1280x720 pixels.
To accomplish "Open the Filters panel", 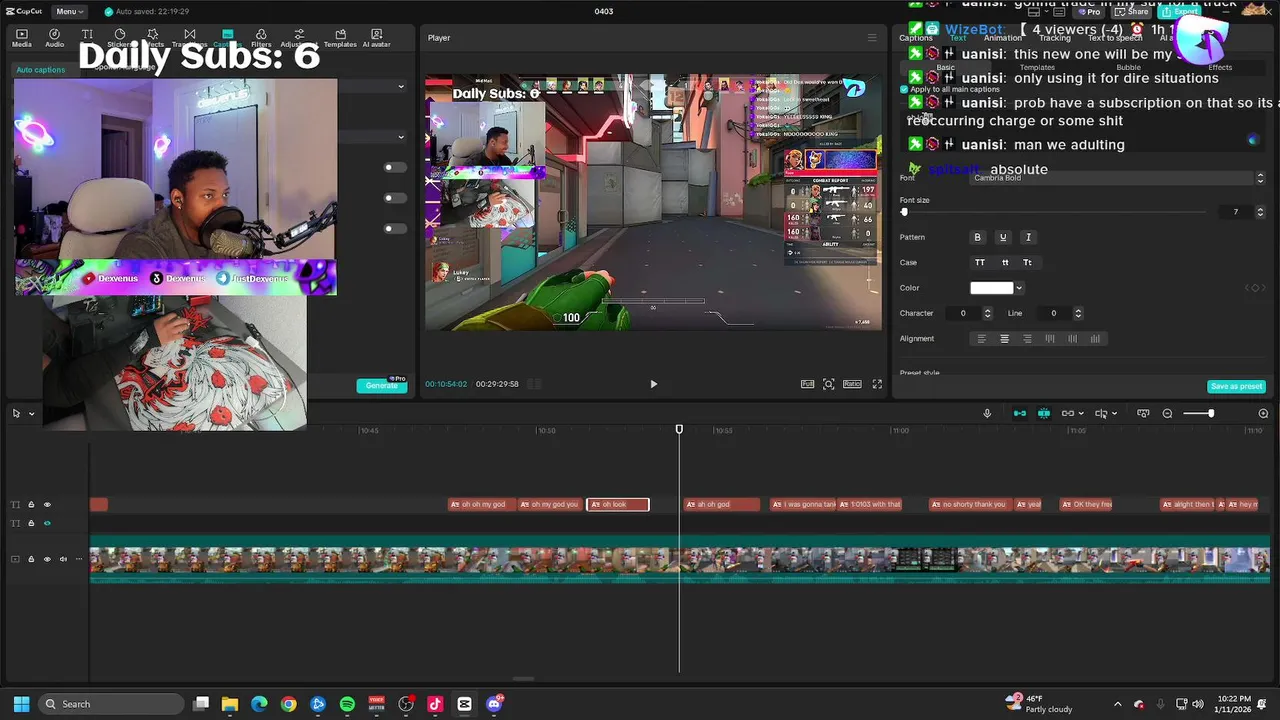I will pyautogui.click(x=261, y=38).
